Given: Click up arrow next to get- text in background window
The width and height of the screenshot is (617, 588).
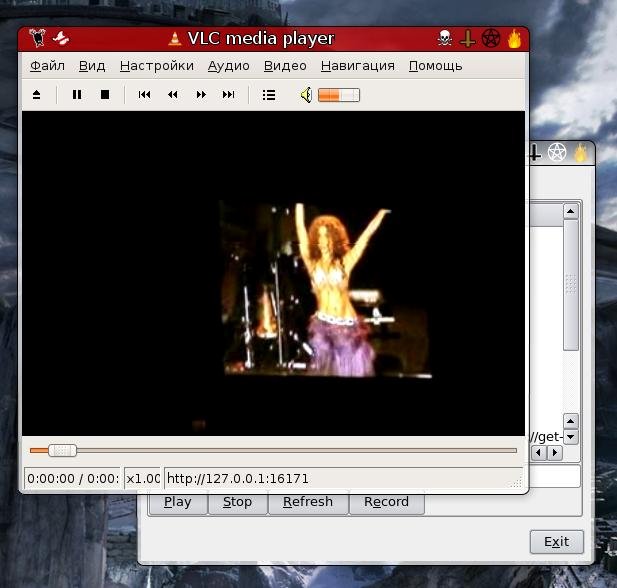Looking at the screenshot, I should 571,421.
